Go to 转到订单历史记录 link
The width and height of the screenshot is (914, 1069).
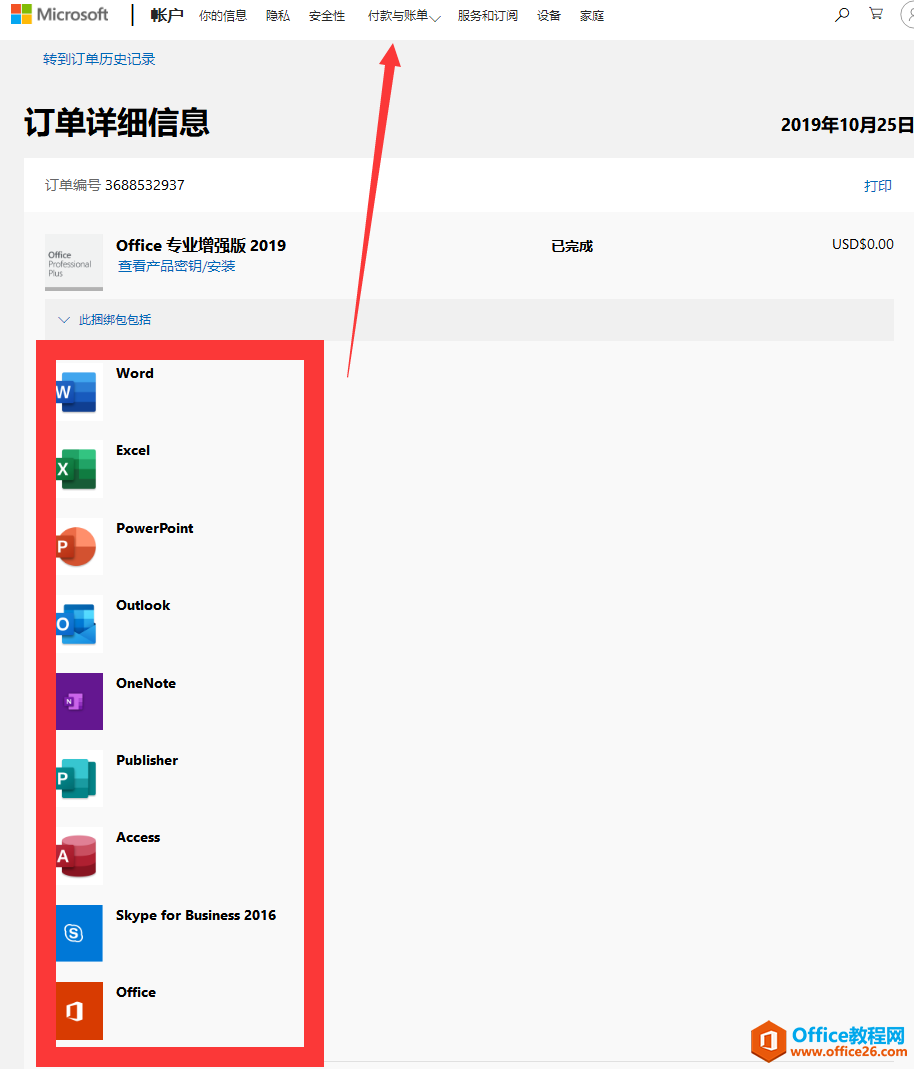pos(100,59)
